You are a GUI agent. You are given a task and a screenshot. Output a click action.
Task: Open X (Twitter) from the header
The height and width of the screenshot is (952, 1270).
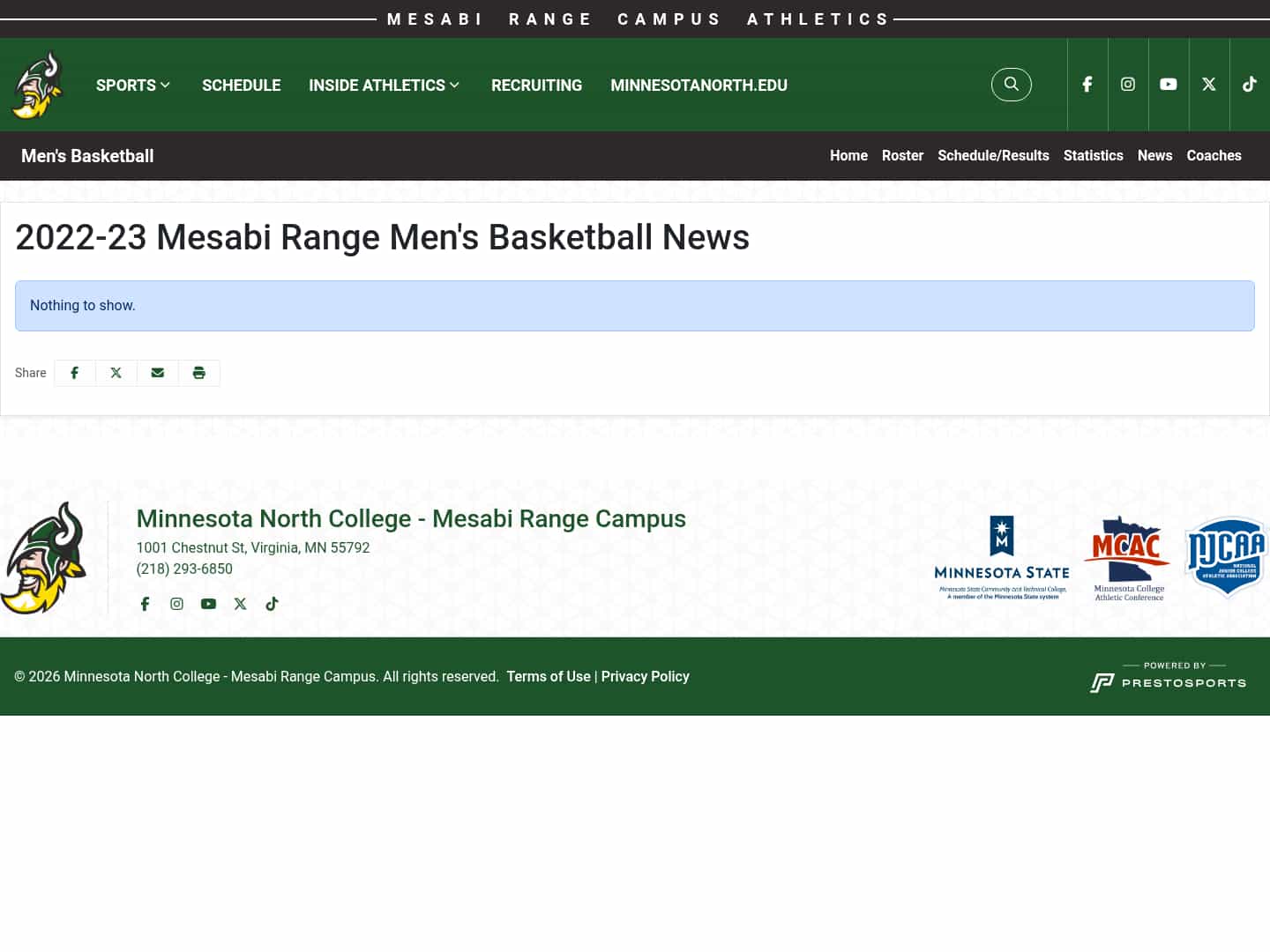pos(1209,85)
